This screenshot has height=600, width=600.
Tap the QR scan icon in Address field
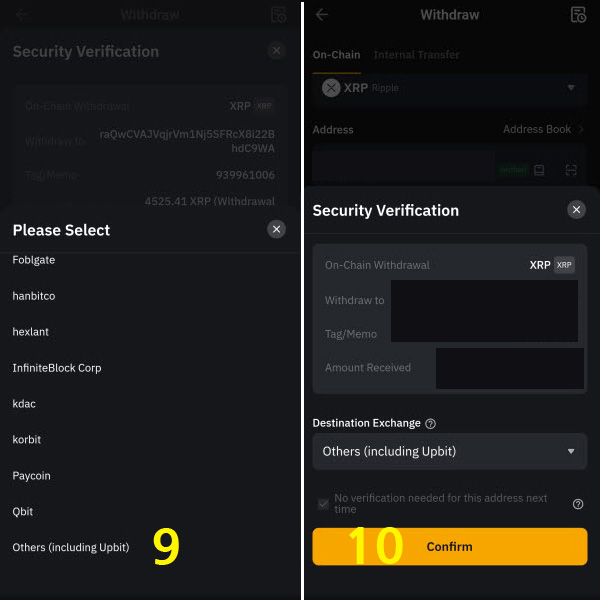click(571, 170)
